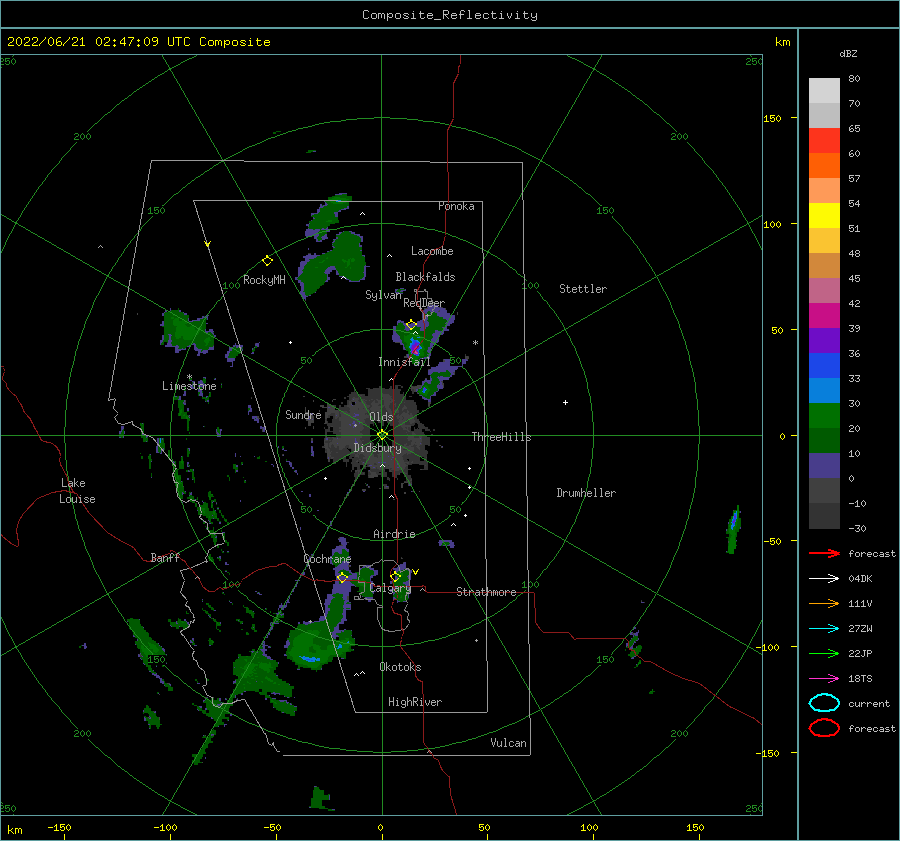This screenshot has height=841, width=900.
Task: Click the Calgary city label
Action: pyautogui.click(x=390, y=588)
